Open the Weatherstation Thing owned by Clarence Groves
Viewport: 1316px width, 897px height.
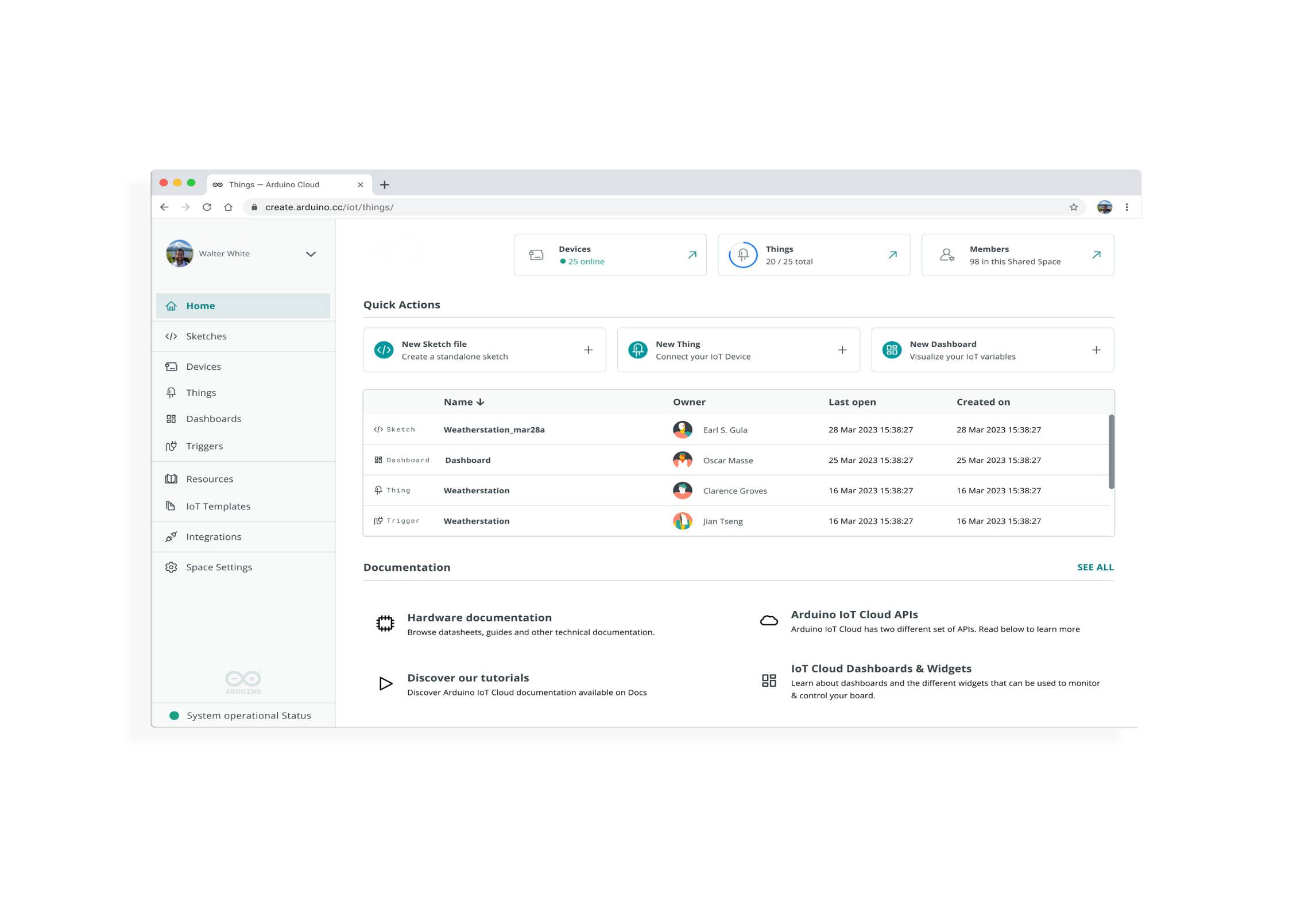(x=476, y=490)
